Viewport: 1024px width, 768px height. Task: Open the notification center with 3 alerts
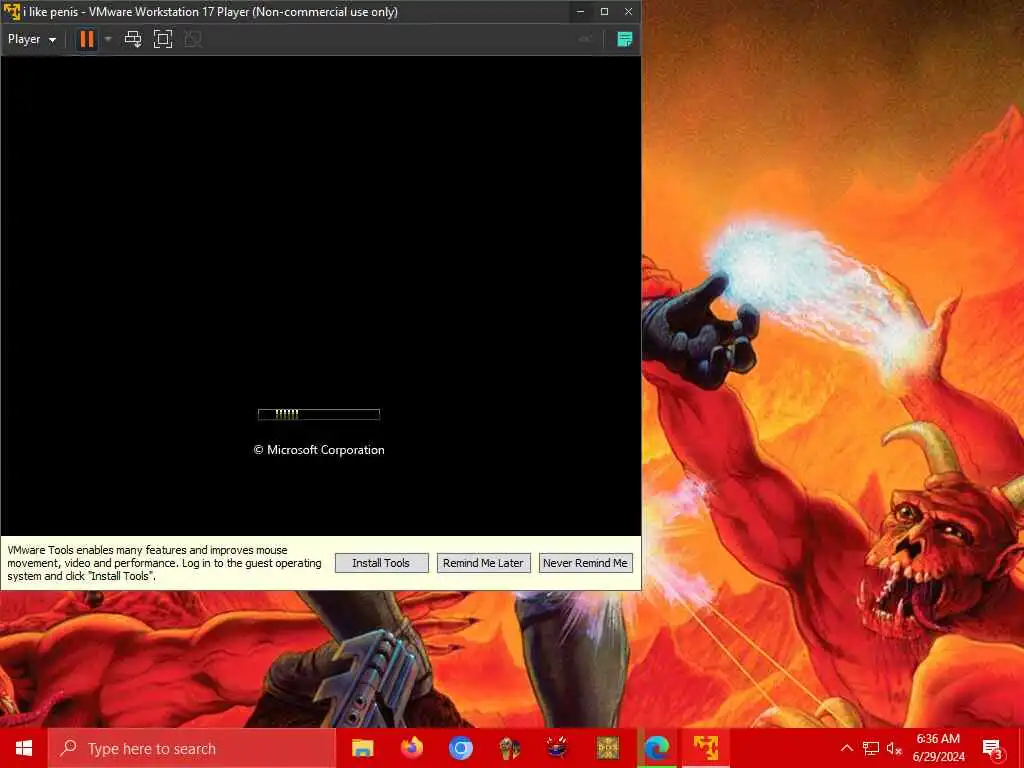tap(992, 748)
